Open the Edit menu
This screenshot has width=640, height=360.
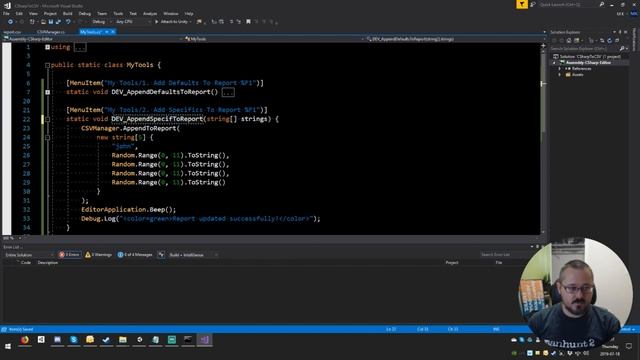click(19, 13)
